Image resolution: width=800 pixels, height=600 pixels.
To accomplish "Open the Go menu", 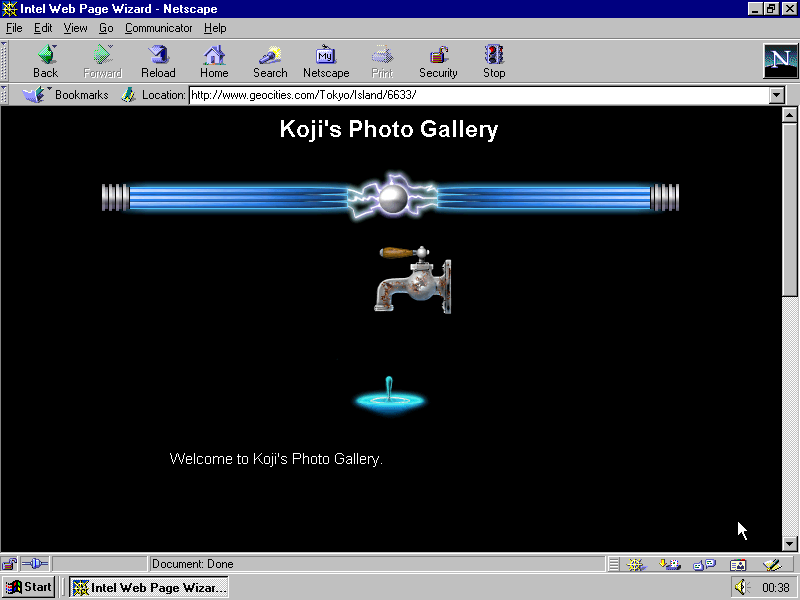I will coord(106,28).
